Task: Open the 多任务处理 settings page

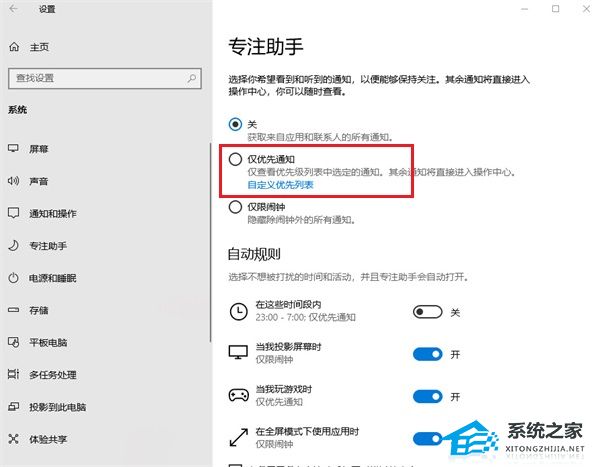Action: point(53,375)
